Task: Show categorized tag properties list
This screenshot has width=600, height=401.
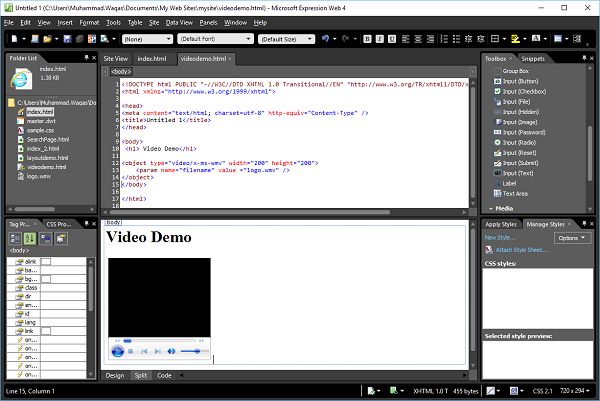Action: pyautogui.click(x=15, y=238)
